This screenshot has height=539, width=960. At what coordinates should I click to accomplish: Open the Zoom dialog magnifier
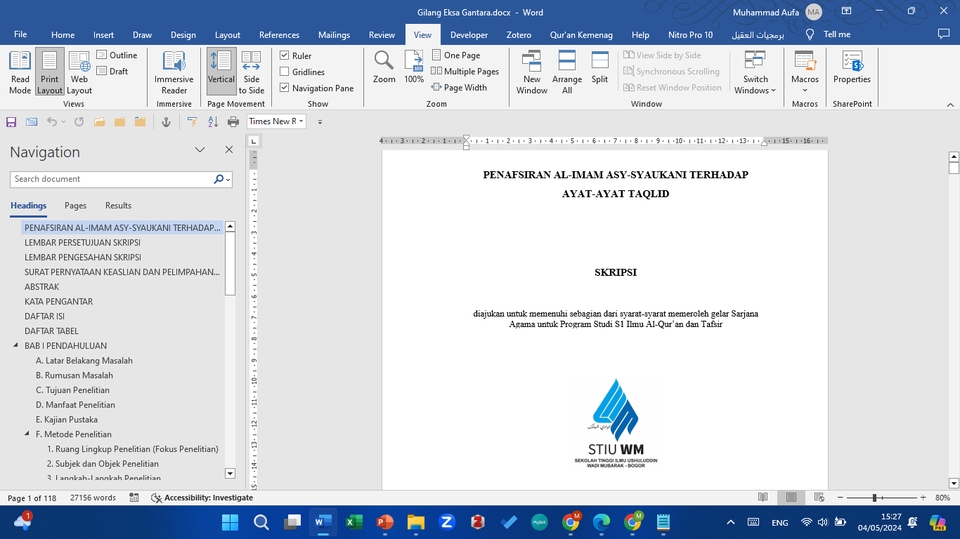[384, 67]
